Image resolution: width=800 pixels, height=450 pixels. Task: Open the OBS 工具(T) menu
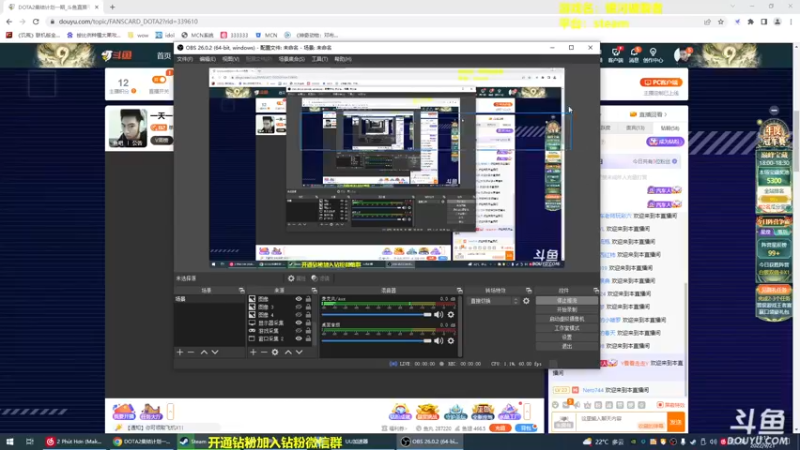319,59
